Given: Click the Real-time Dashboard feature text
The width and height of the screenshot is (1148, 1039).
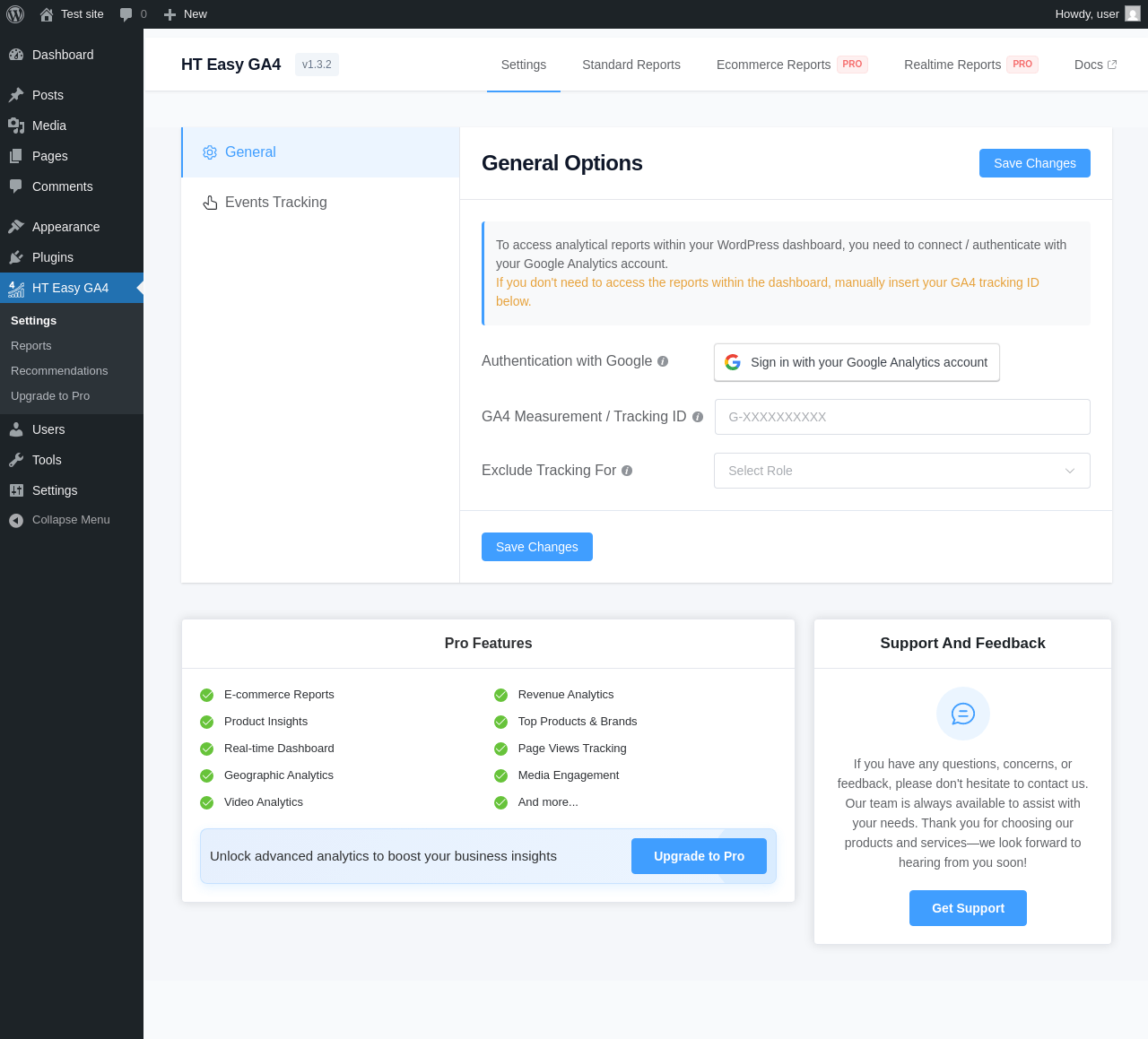Looking at the screenshot, I should (279, 749).
